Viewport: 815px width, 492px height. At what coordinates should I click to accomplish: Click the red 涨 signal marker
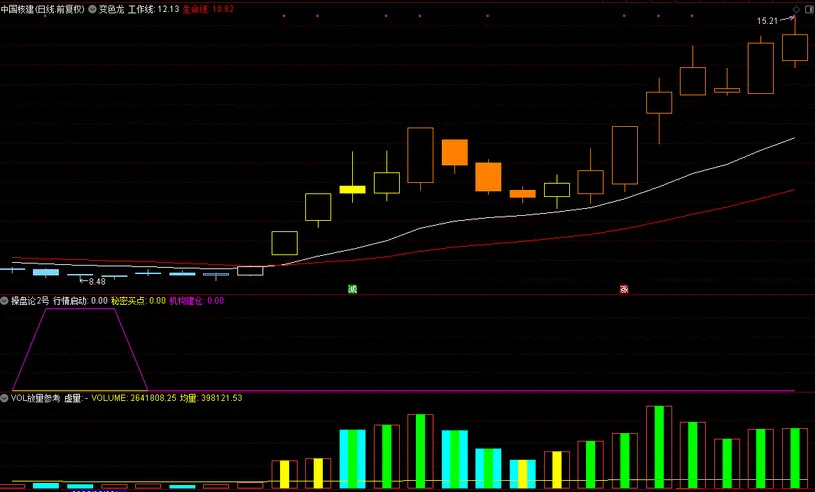tap(624, 289)
